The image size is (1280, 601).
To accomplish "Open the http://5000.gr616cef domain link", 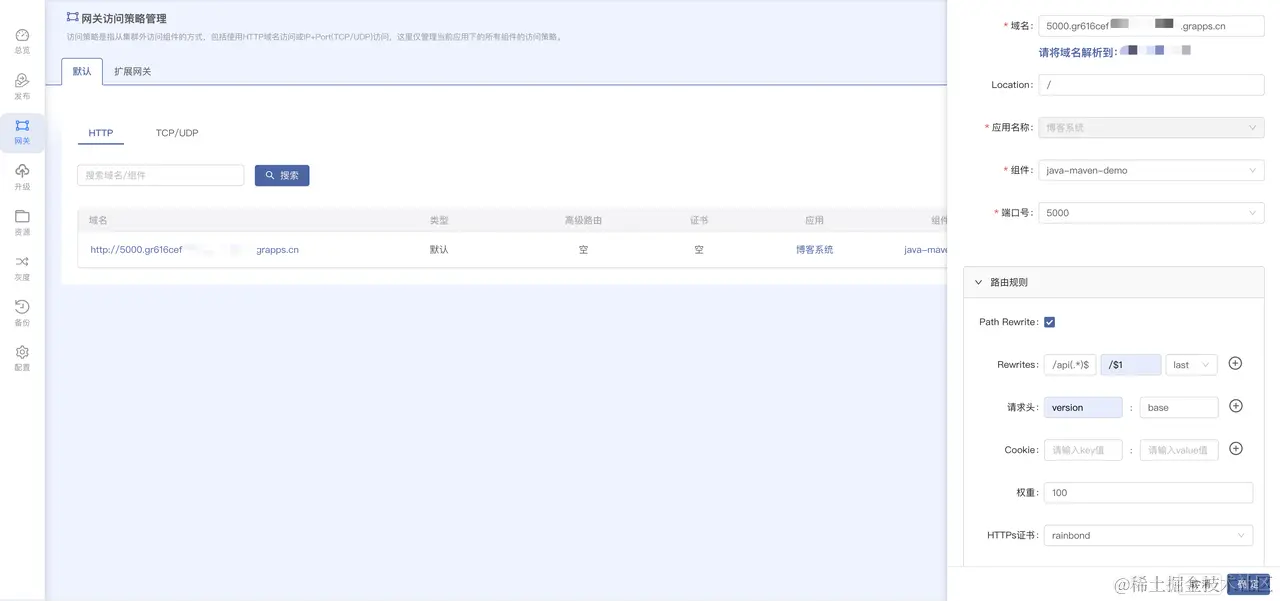I will [195, 250].
